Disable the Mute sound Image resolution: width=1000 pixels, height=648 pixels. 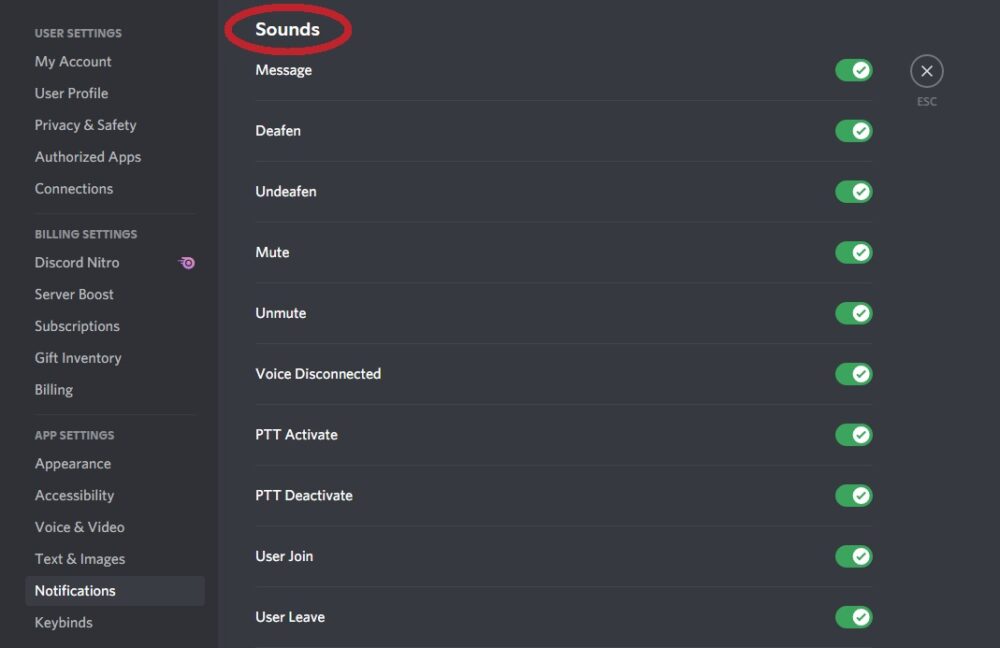click(x=853, y=252)
